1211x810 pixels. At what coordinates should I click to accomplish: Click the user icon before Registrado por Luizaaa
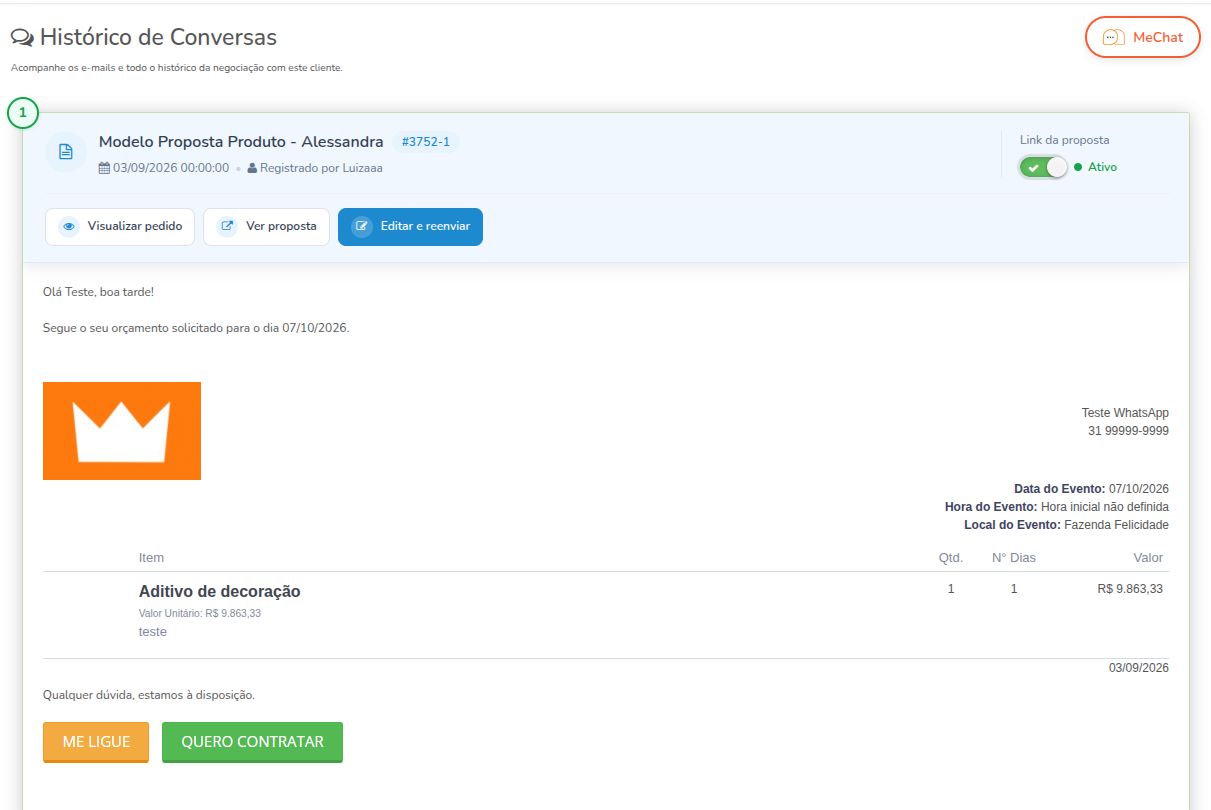[252, 168]
